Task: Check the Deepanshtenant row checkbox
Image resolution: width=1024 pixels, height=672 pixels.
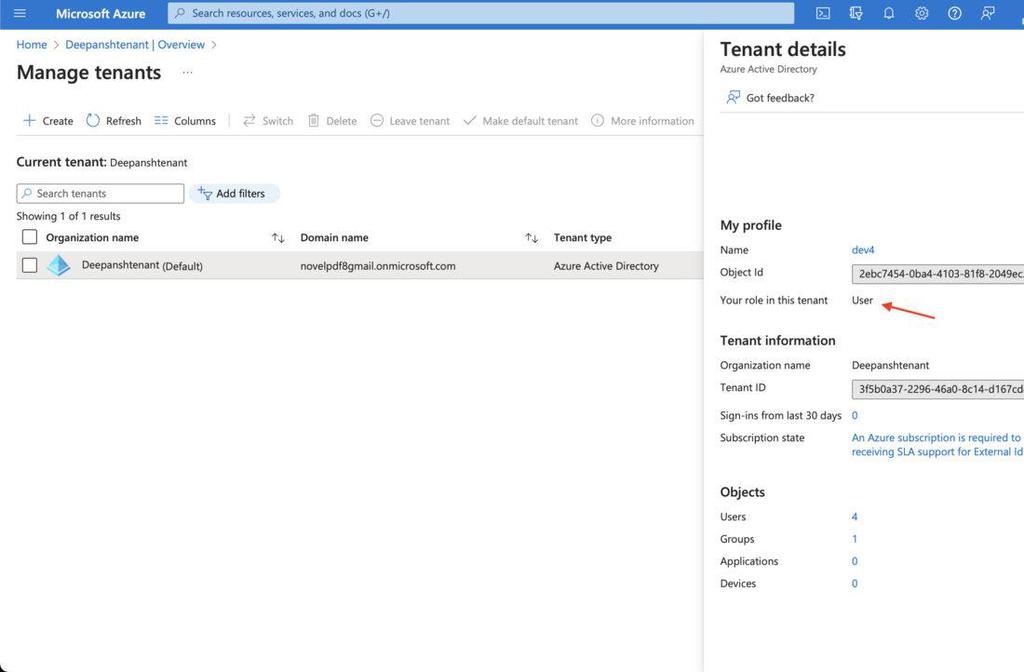Action: (29, 265)
